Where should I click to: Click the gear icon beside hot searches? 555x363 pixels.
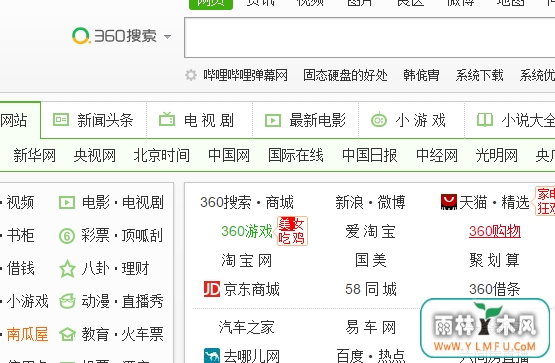(191, 75)
